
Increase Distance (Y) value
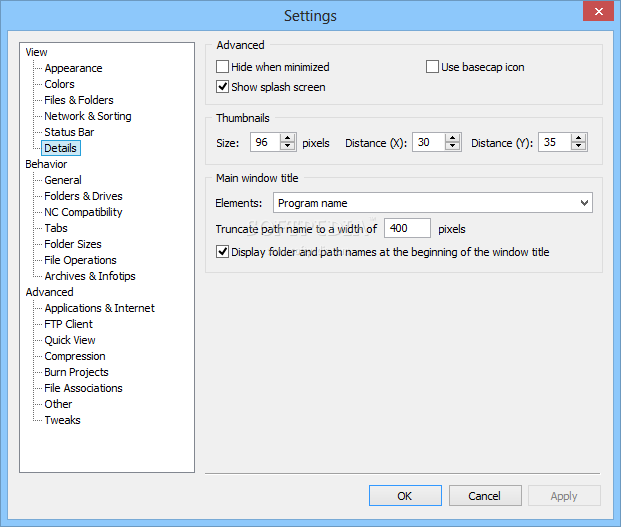578,138
